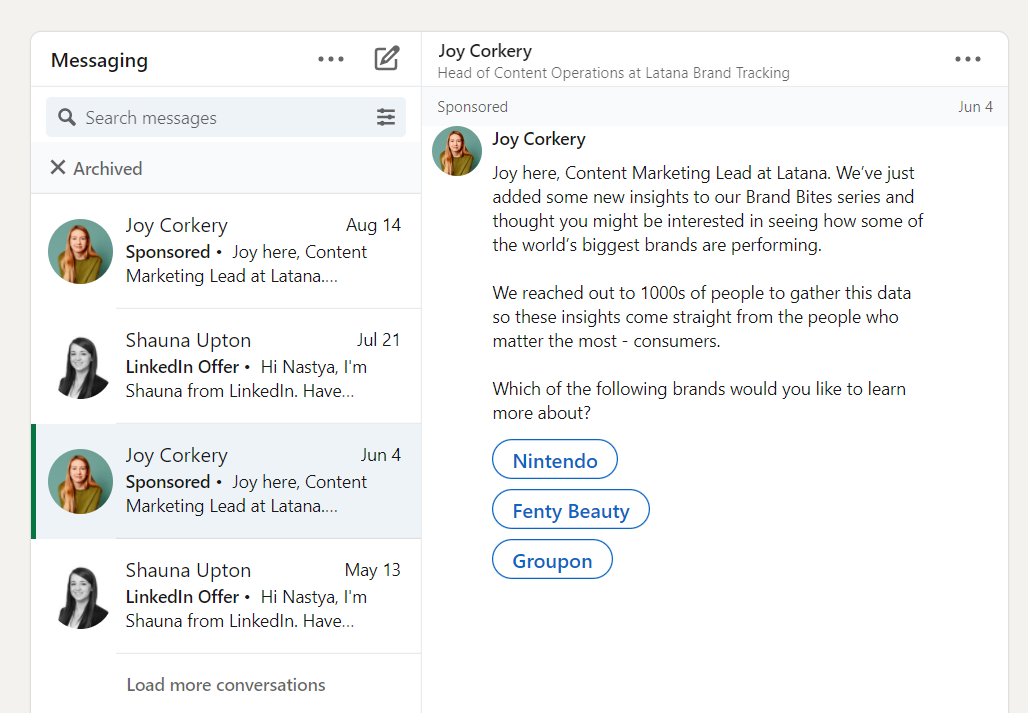Open Shauna Upton conversation from Jul 21
Screen dimensions: 1028x713
[226, 366]
